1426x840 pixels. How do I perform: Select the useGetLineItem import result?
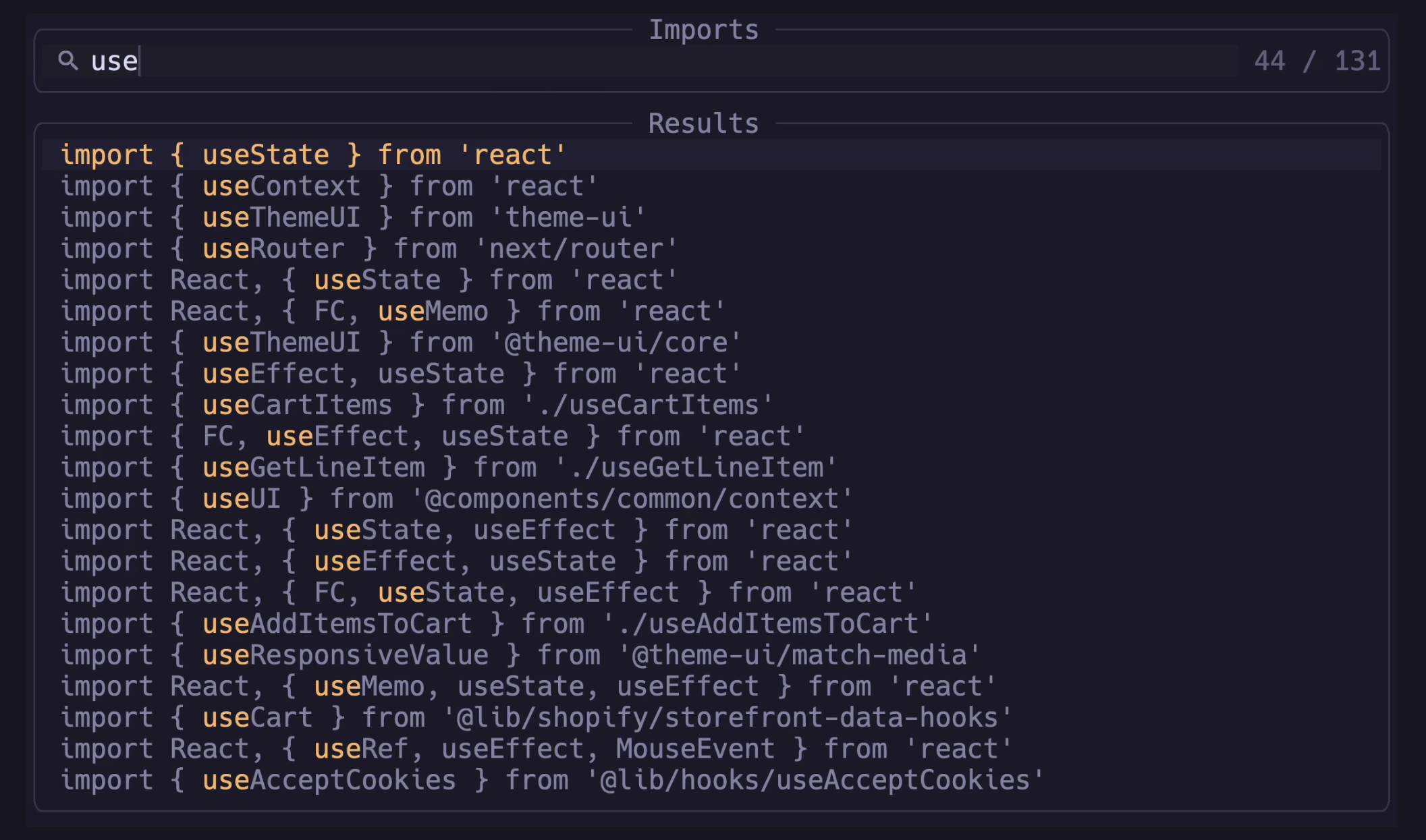click(x=711, y=468)
